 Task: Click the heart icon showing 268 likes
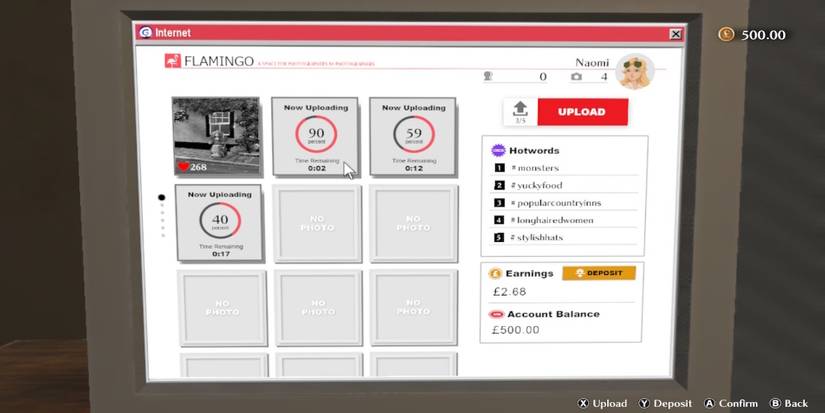pos(183,167)
